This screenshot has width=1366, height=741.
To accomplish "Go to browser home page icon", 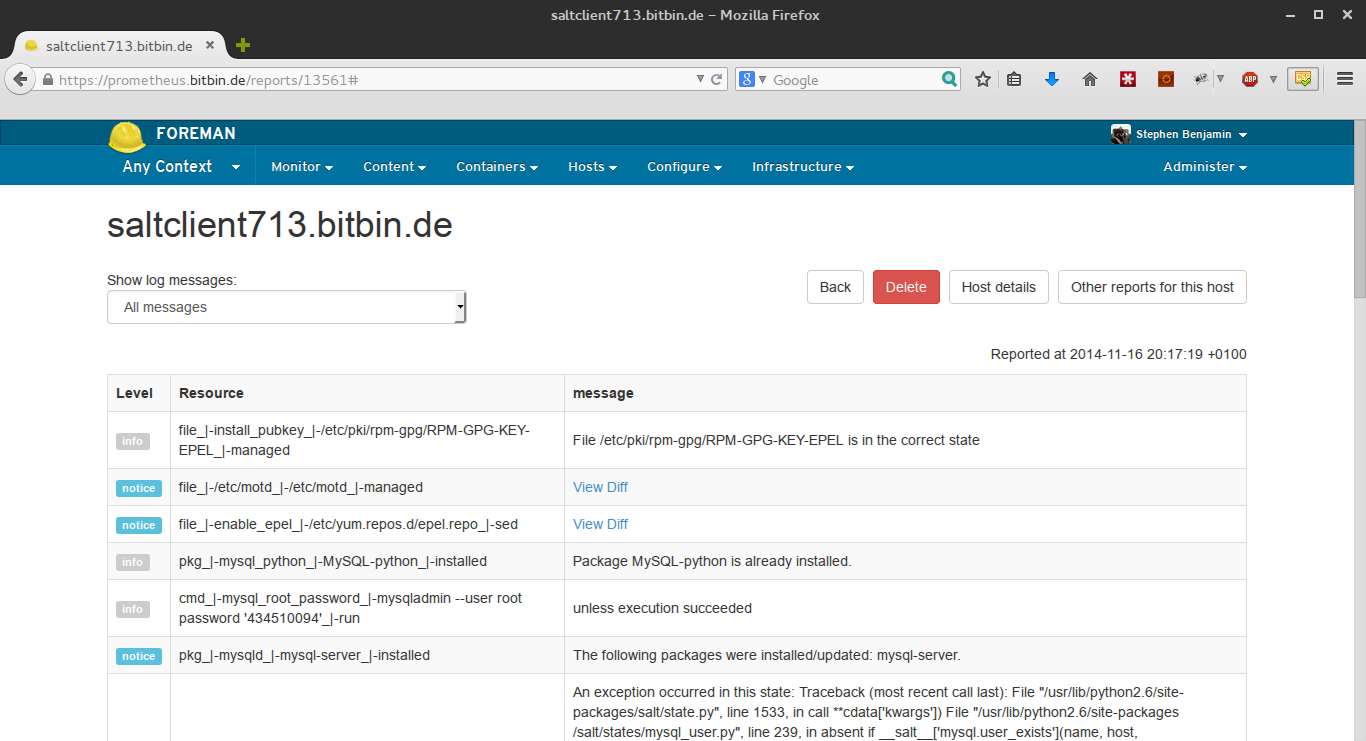I will coord(1090,79).
